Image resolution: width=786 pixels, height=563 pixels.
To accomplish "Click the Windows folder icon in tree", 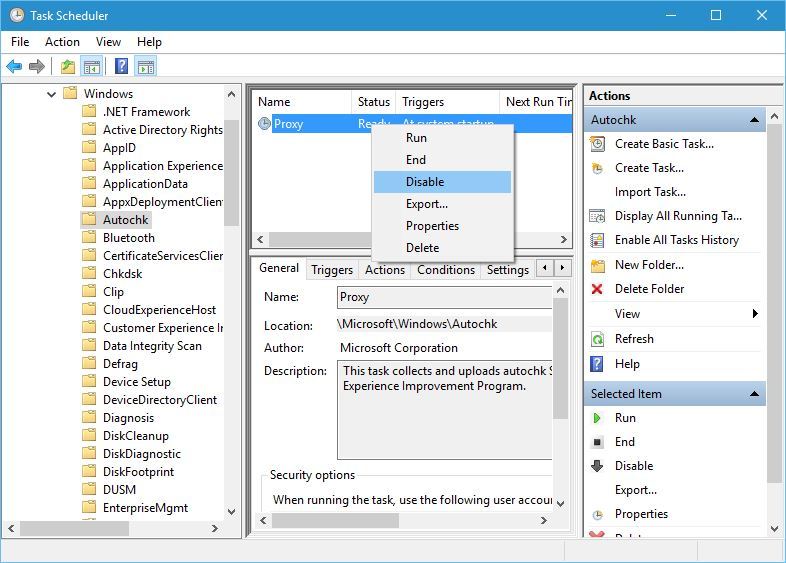I will point(70,93).
